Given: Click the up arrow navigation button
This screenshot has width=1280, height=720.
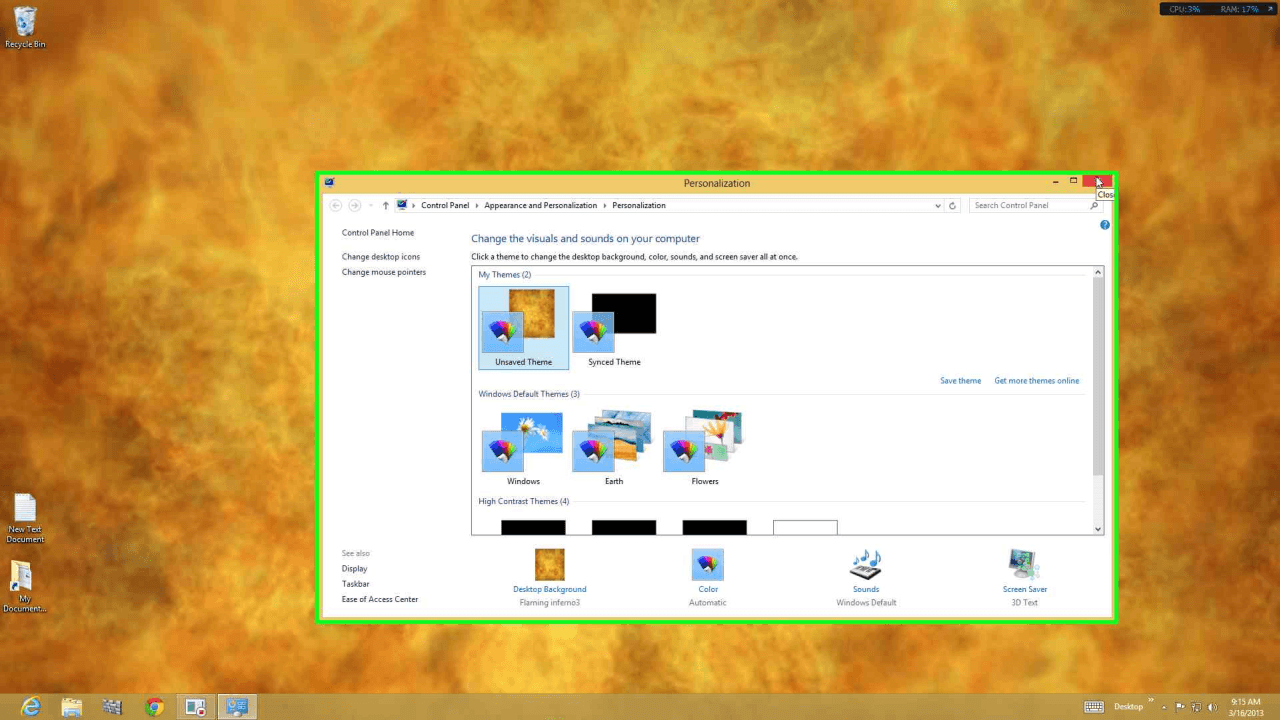Looking at the screenshot, I should 386,206.
